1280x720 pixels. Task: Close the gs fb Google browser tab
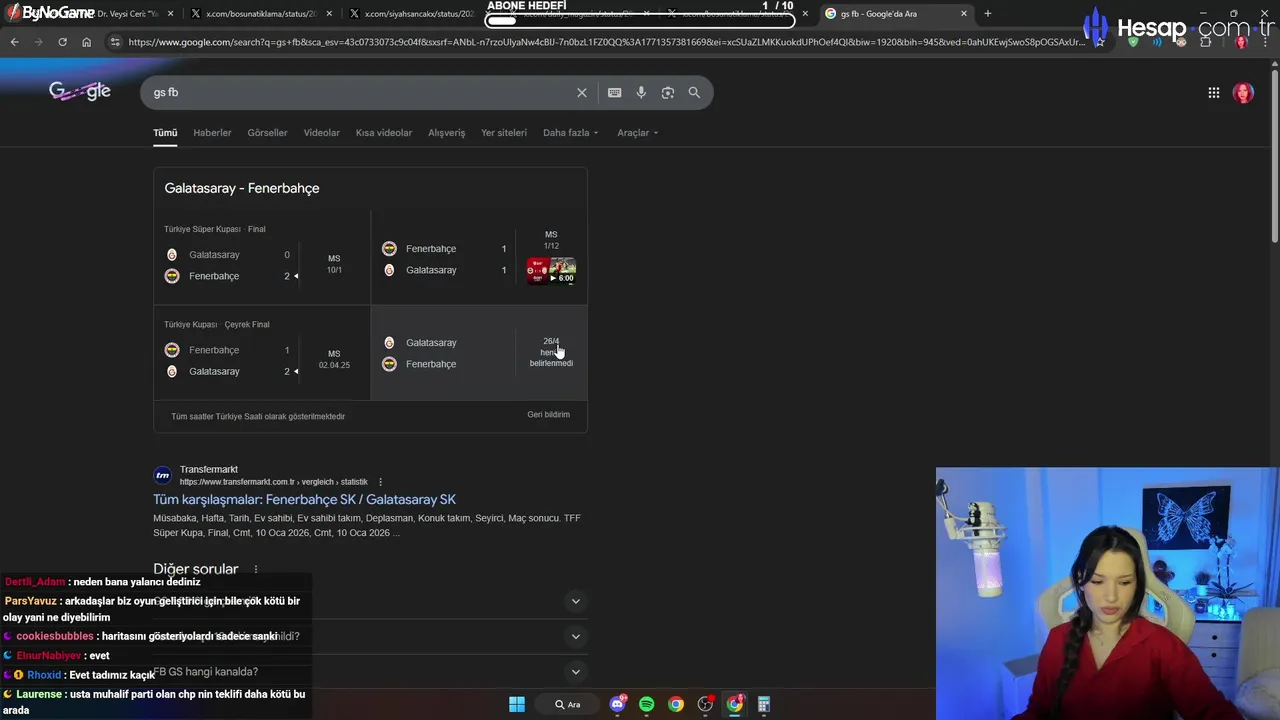[x=964, y=14]
